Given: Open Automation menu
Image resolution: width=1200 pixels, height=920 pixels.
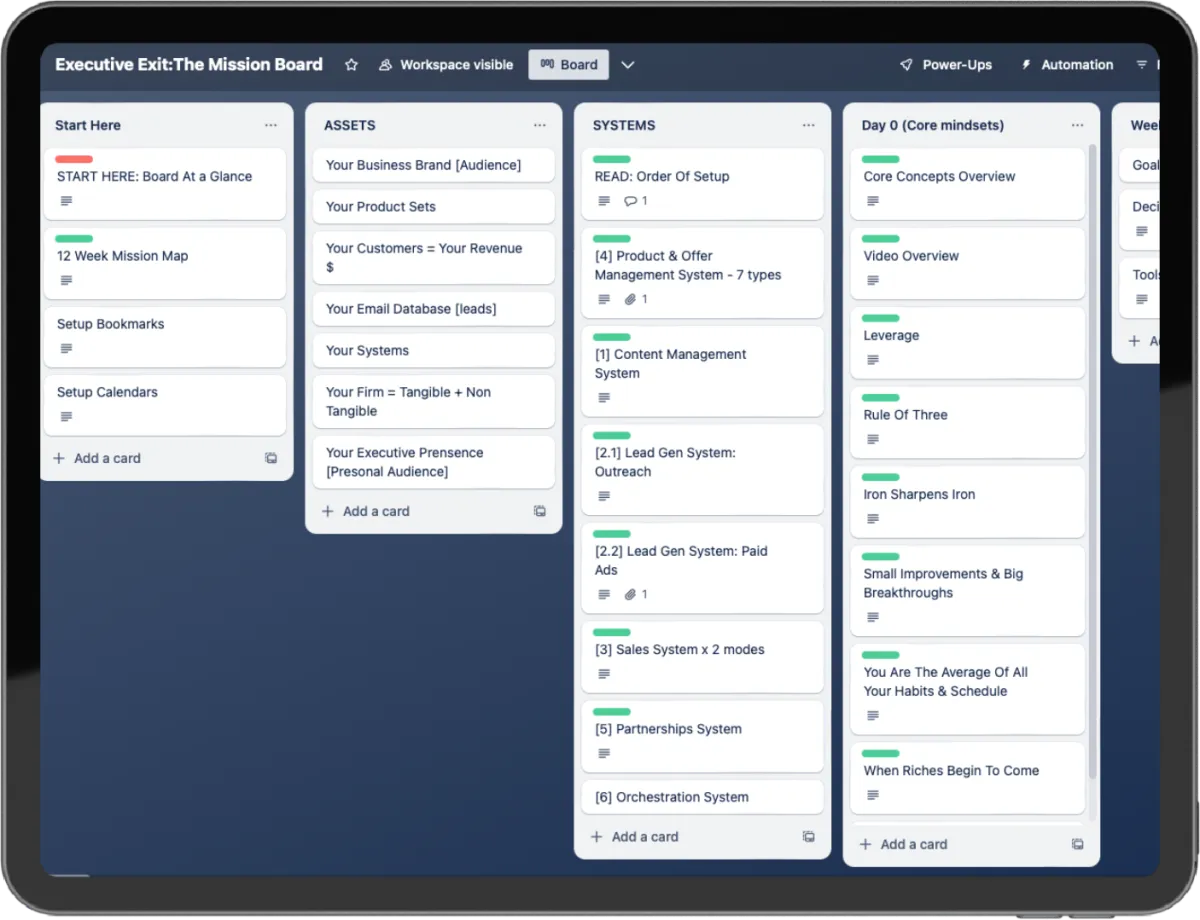Looking at the screenshot, I should click(1066, 65).
